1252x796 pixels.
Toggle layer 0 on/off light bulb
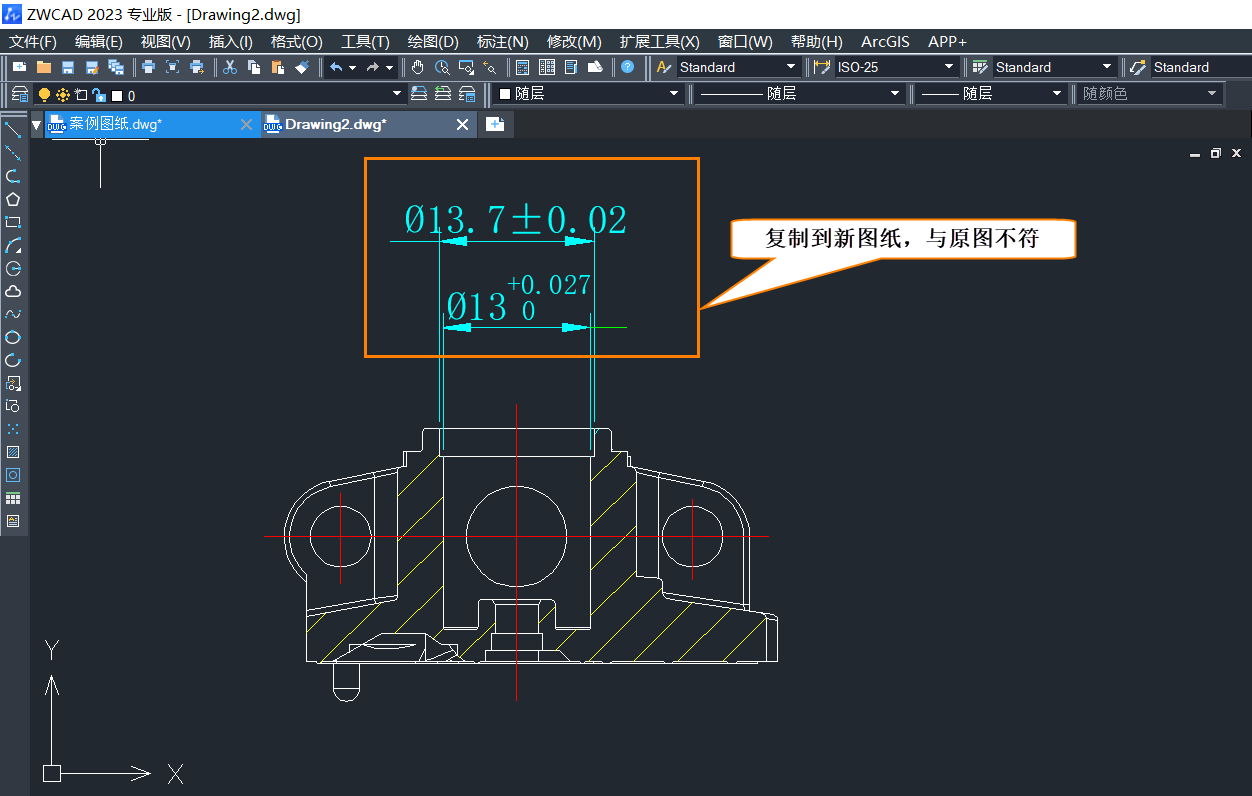pos(44,94)
